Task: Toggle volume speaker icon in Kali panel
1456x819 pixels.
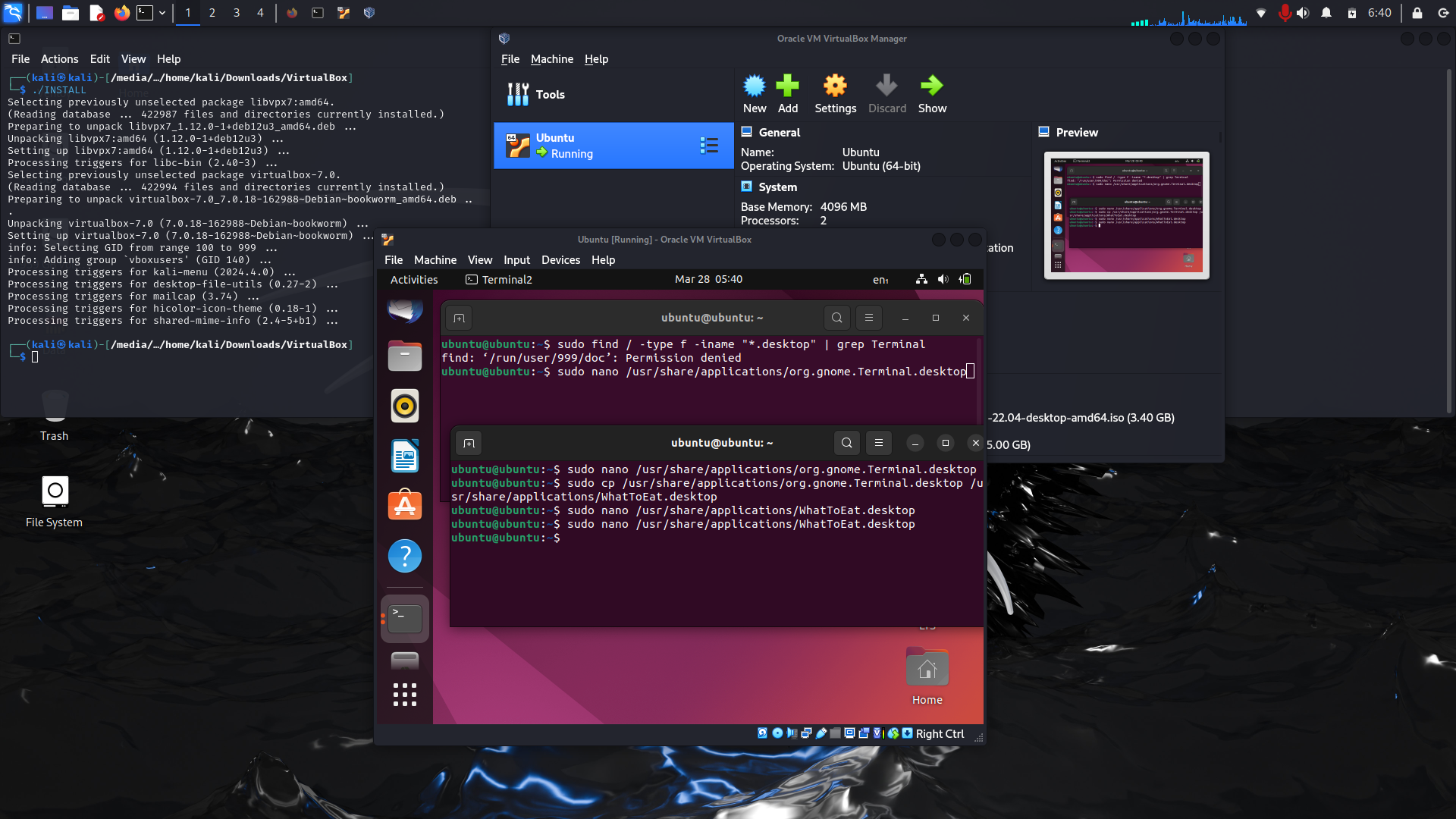Action: click(x=1303, y=13)
